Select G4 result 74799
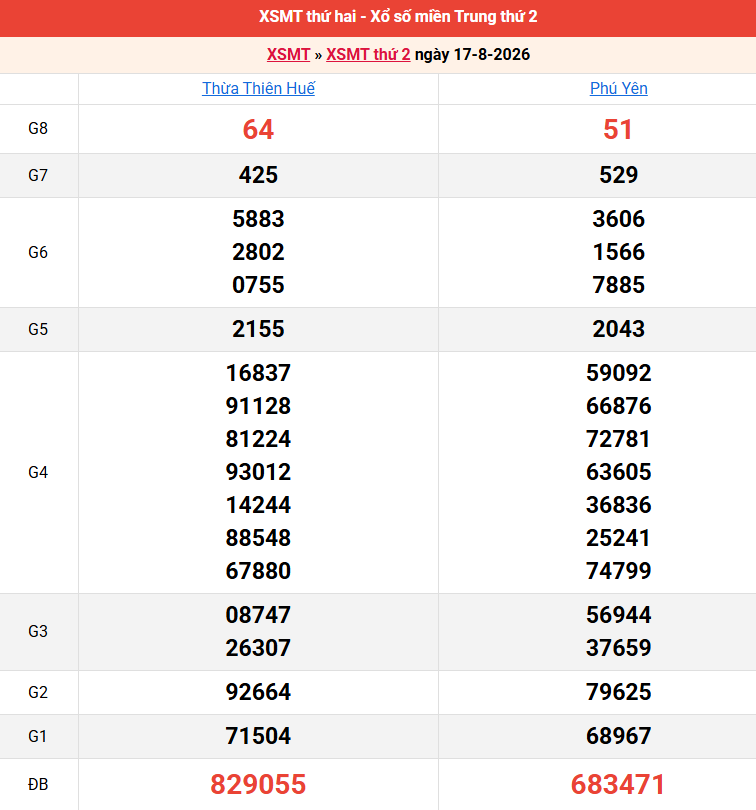756x810 pixels. pyautogui.click(x=619, y=571)
